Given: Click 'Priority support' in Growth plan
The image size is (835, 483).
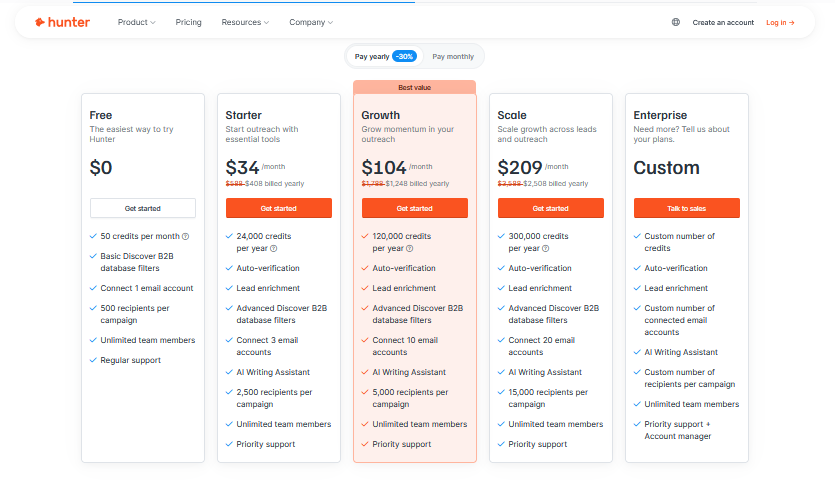Looking at the screenshot, I should pyautogui.click(x=402, y=444).
